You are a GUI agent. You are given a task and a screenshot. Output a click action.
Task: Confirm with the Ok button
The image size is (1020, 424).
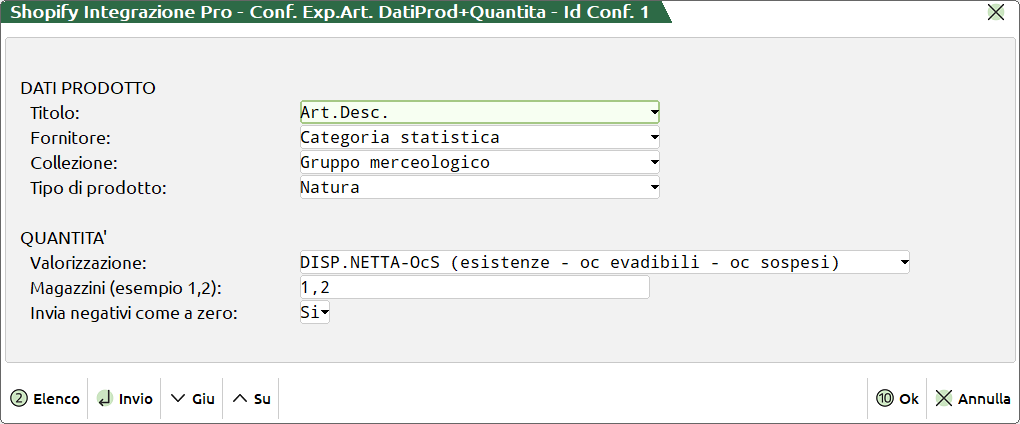tap(897, 398)
